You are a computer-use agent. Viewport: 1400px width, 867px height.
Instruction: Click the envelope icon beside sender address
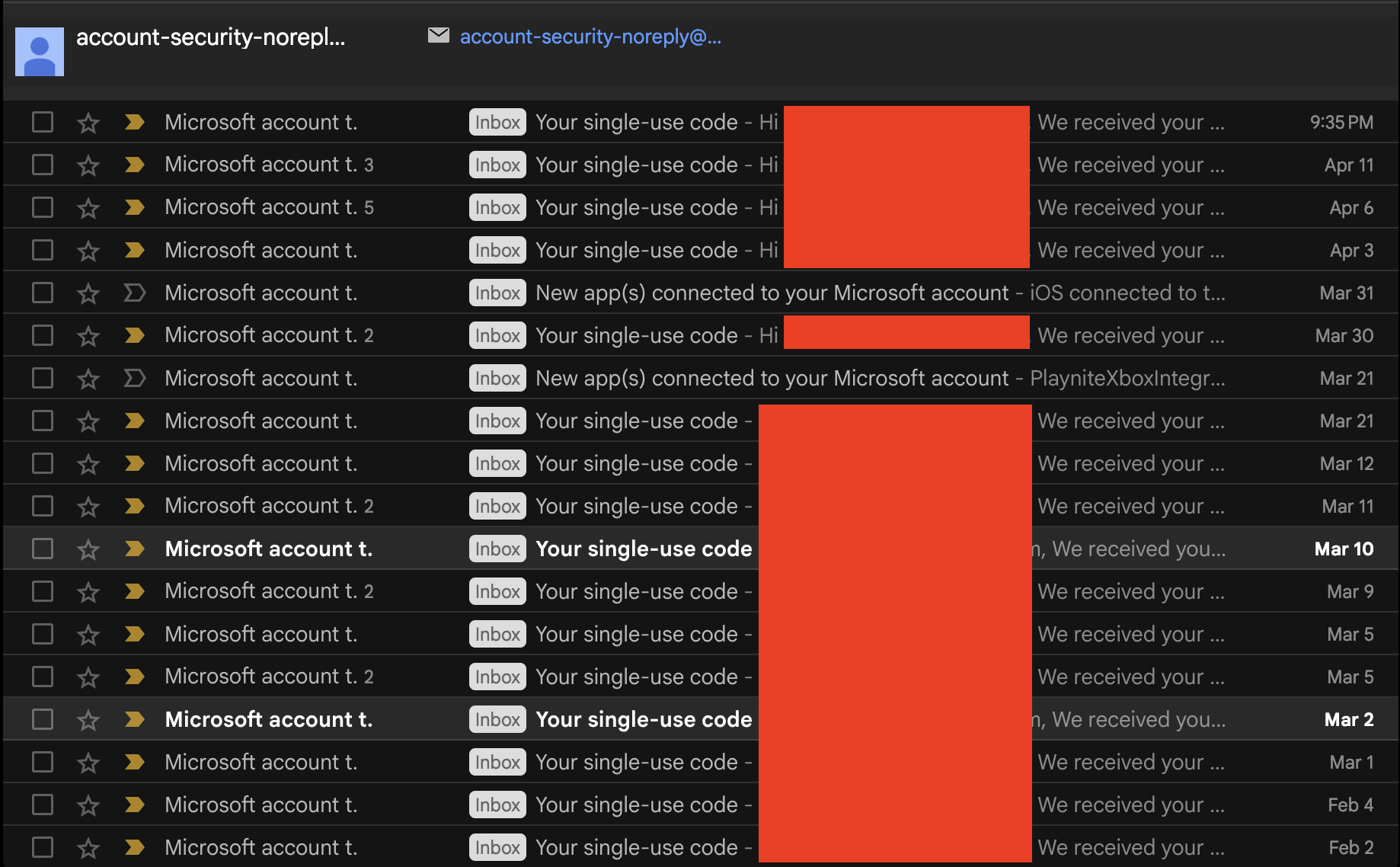[x=439, y=36]
